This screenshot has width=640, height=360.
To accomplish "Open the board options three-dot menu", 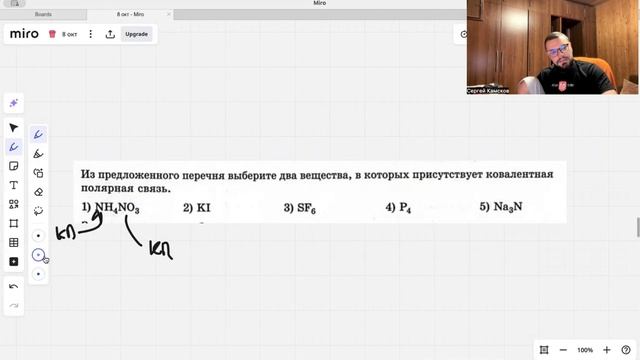I will (91, 34).
